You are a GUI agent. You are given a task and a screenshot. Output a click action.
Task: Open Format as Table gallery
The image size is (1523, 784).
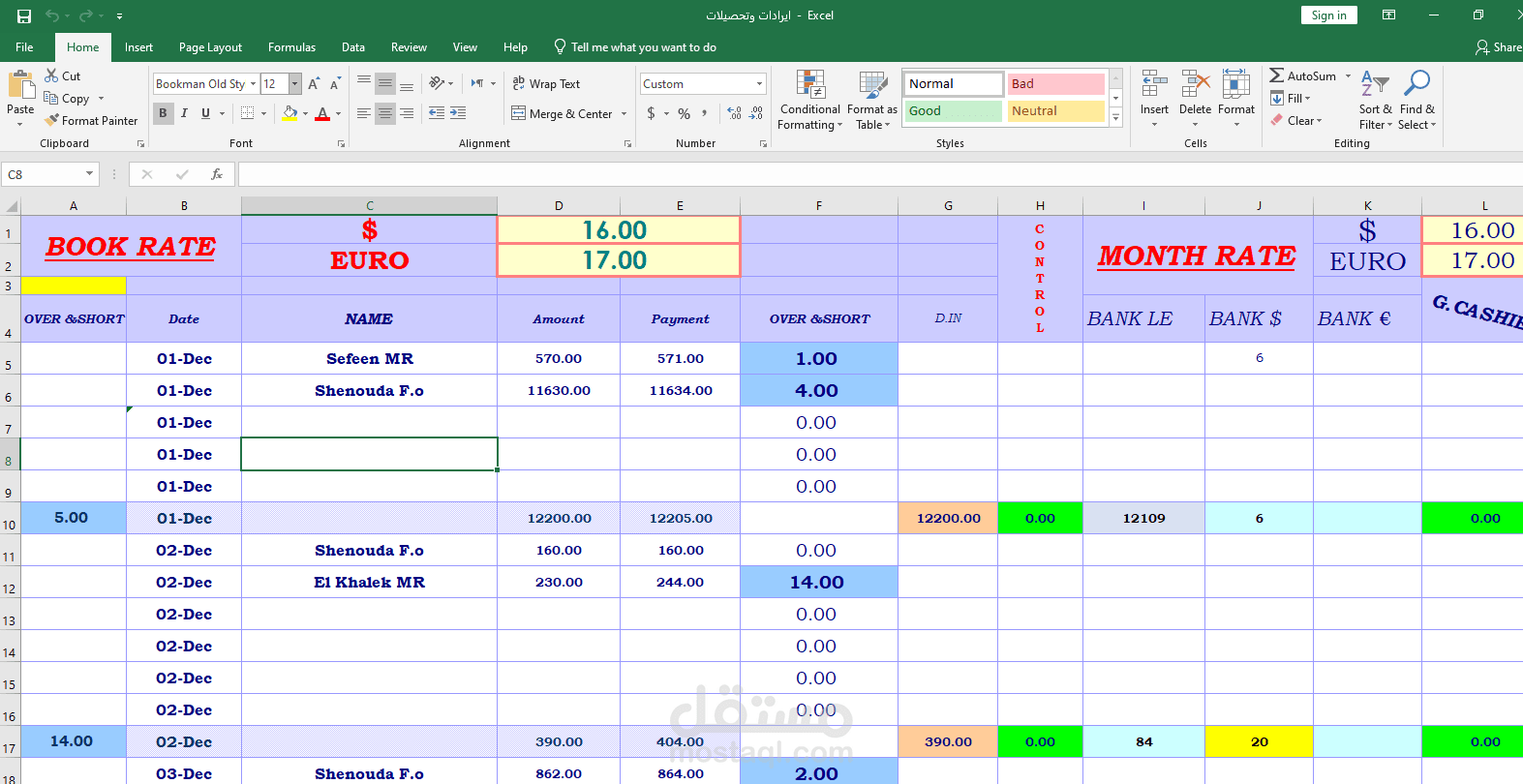pos(872,100)
